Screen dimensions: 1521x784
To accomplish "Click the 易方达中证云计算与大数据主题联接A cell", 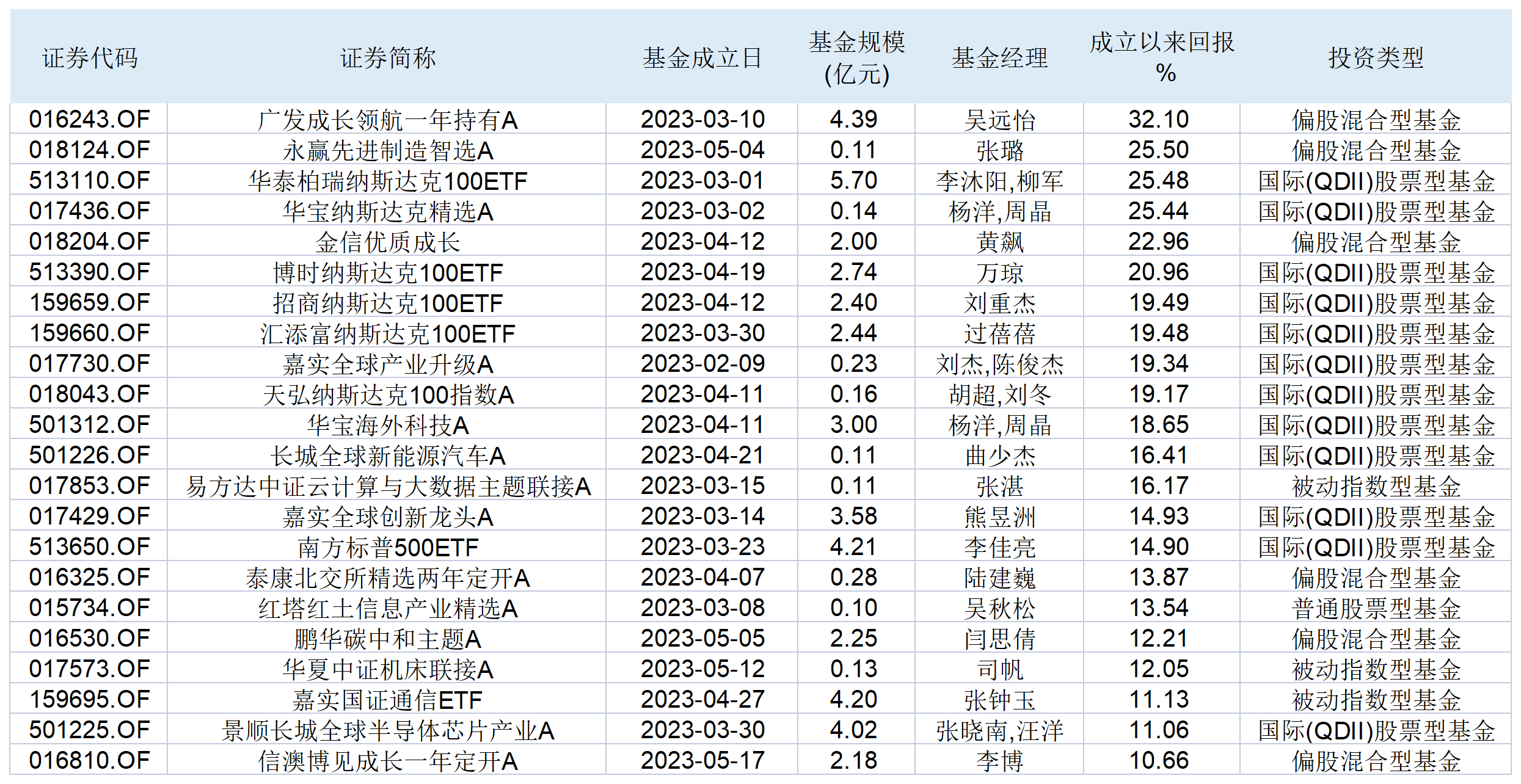I will click(x=387, y=486).
